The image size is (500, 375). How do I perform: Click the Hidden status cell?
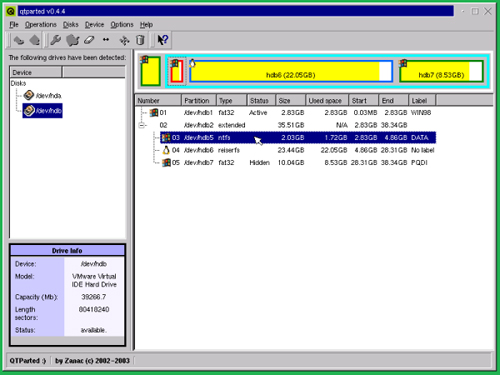[259, 163]
